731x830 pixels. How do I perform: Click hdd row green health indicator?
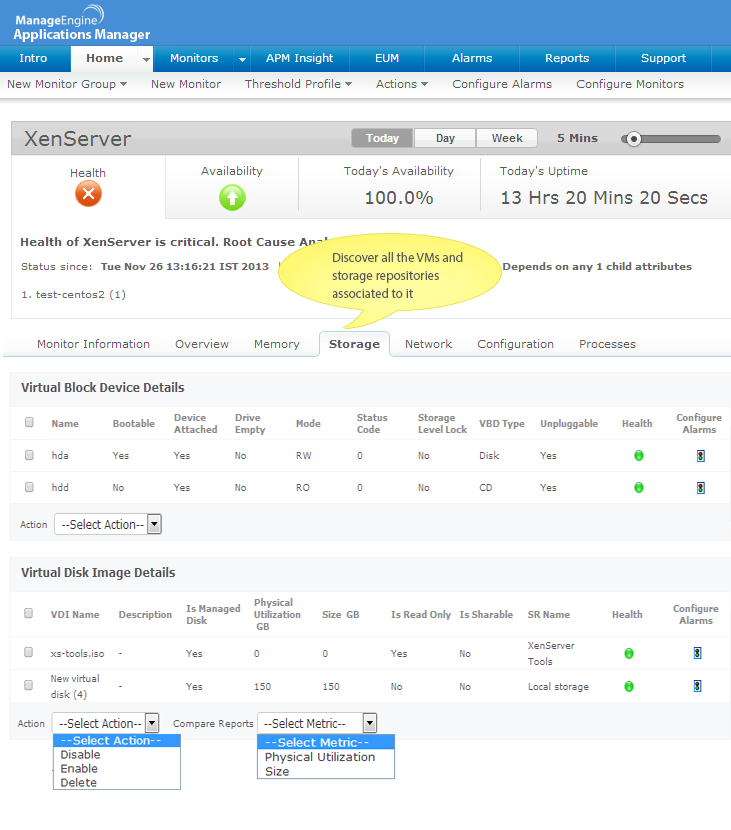[639, 488]
